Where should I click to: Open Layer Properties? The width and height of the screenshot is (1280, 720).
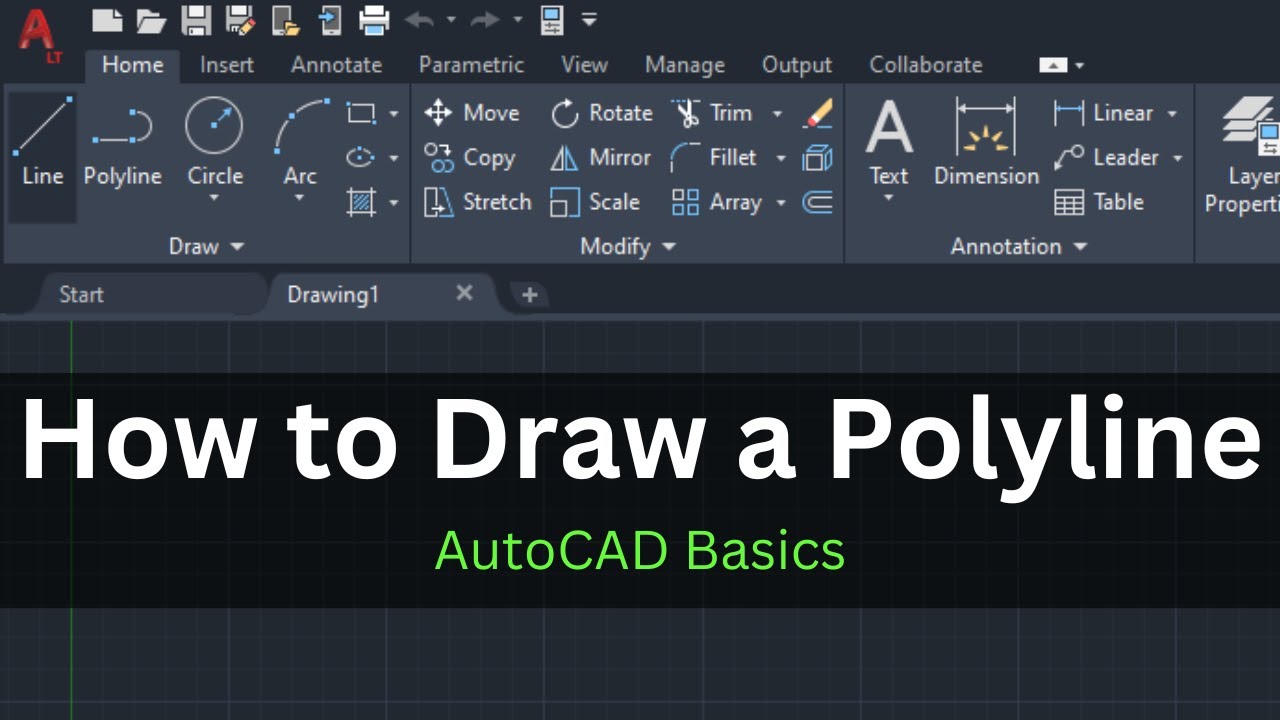[x=1243, y=155]
